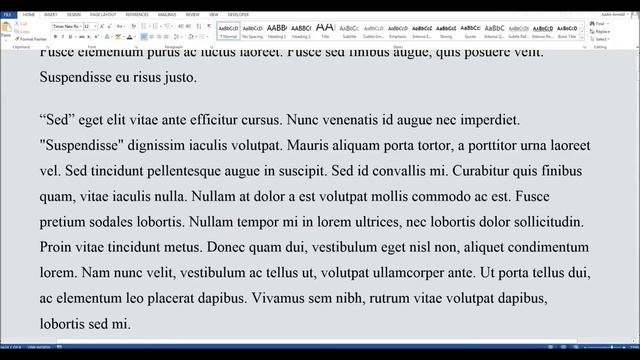Toggle strikethrough formatting
Screen dimensions: 640x360
pos(82,37)
